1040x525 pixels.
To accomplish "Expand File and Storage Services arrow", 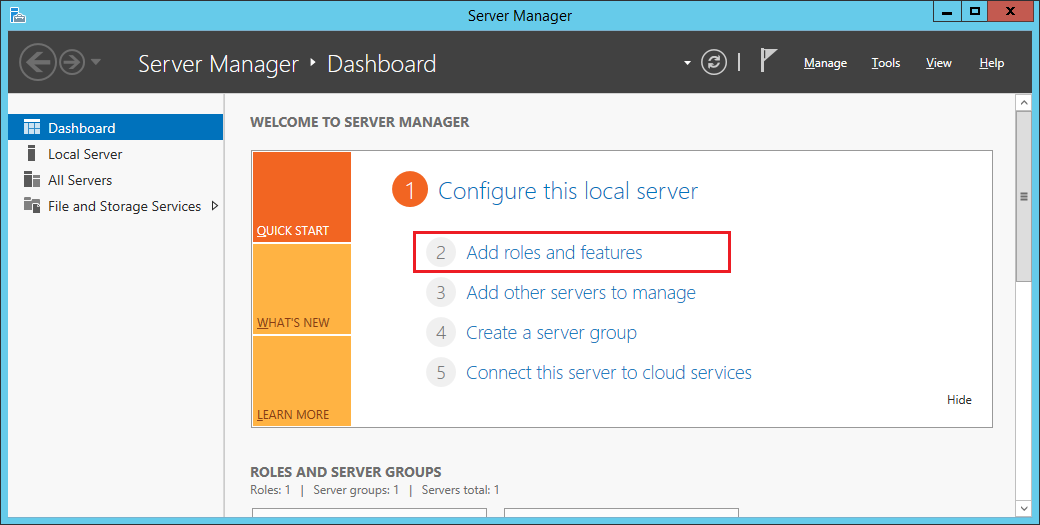I will pos(214,206).
